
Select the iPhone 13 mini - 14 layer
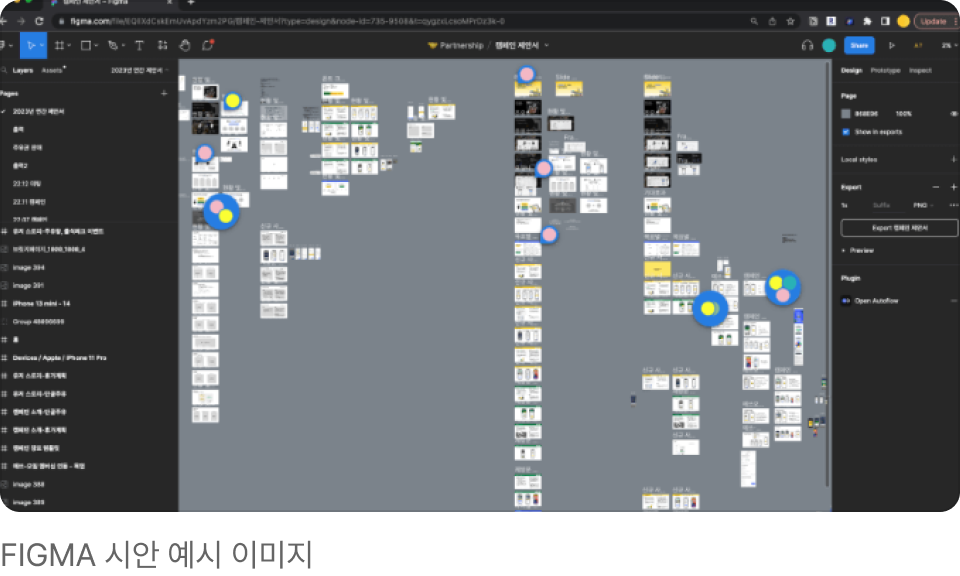(x=41, y=303)
